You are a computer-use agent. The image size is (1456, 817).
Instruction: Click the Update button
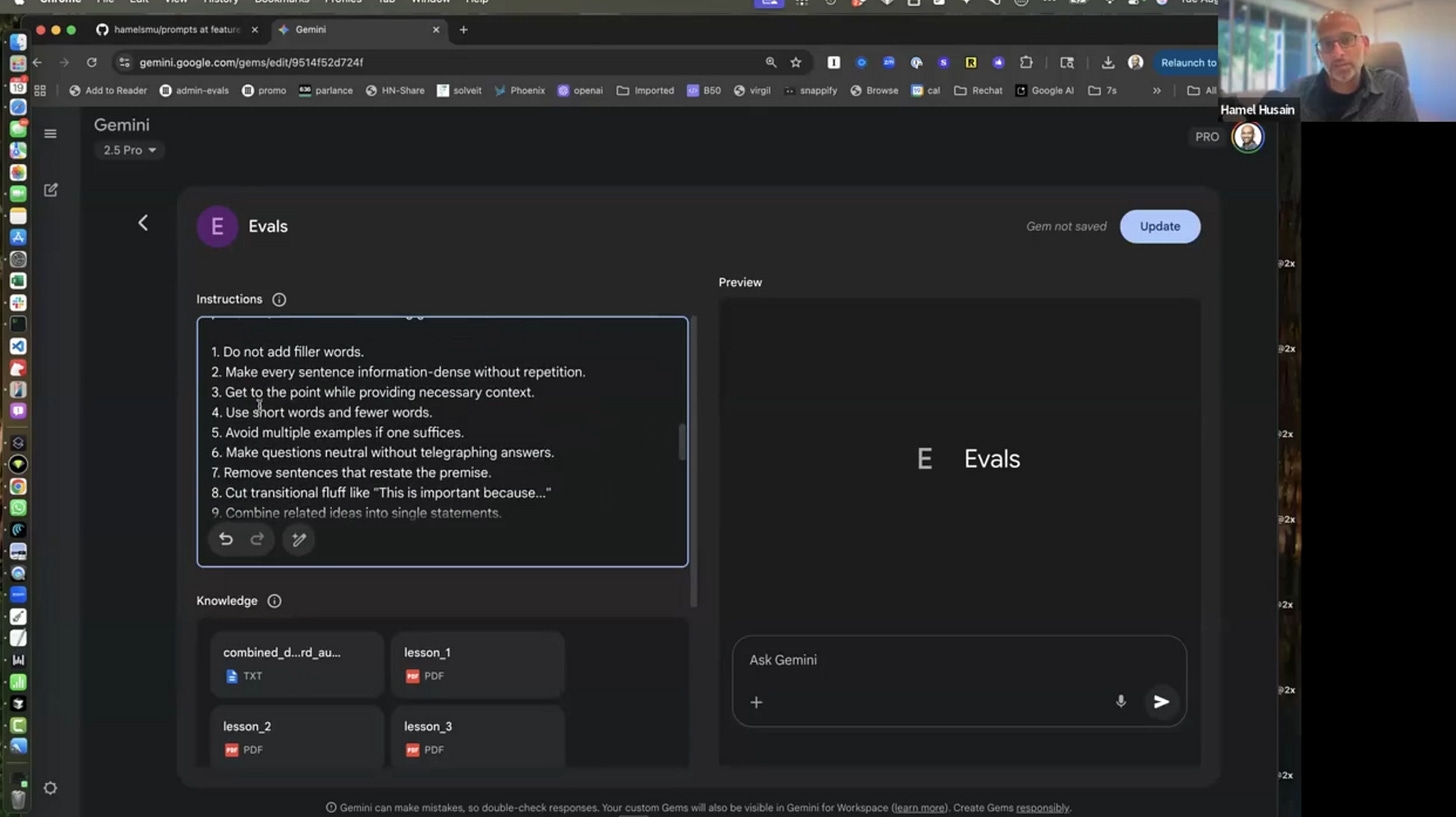(1159, 226)
